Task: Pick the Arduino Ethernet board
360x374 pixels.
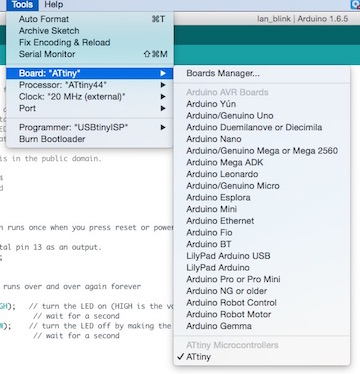Action: click(x=262, y=221)
